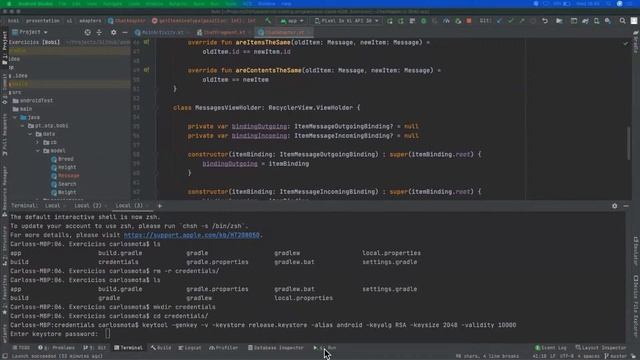Viewport: 640px width, 360px height.
Task: Open the Help menu in menu bar
Action: (286, 4)
